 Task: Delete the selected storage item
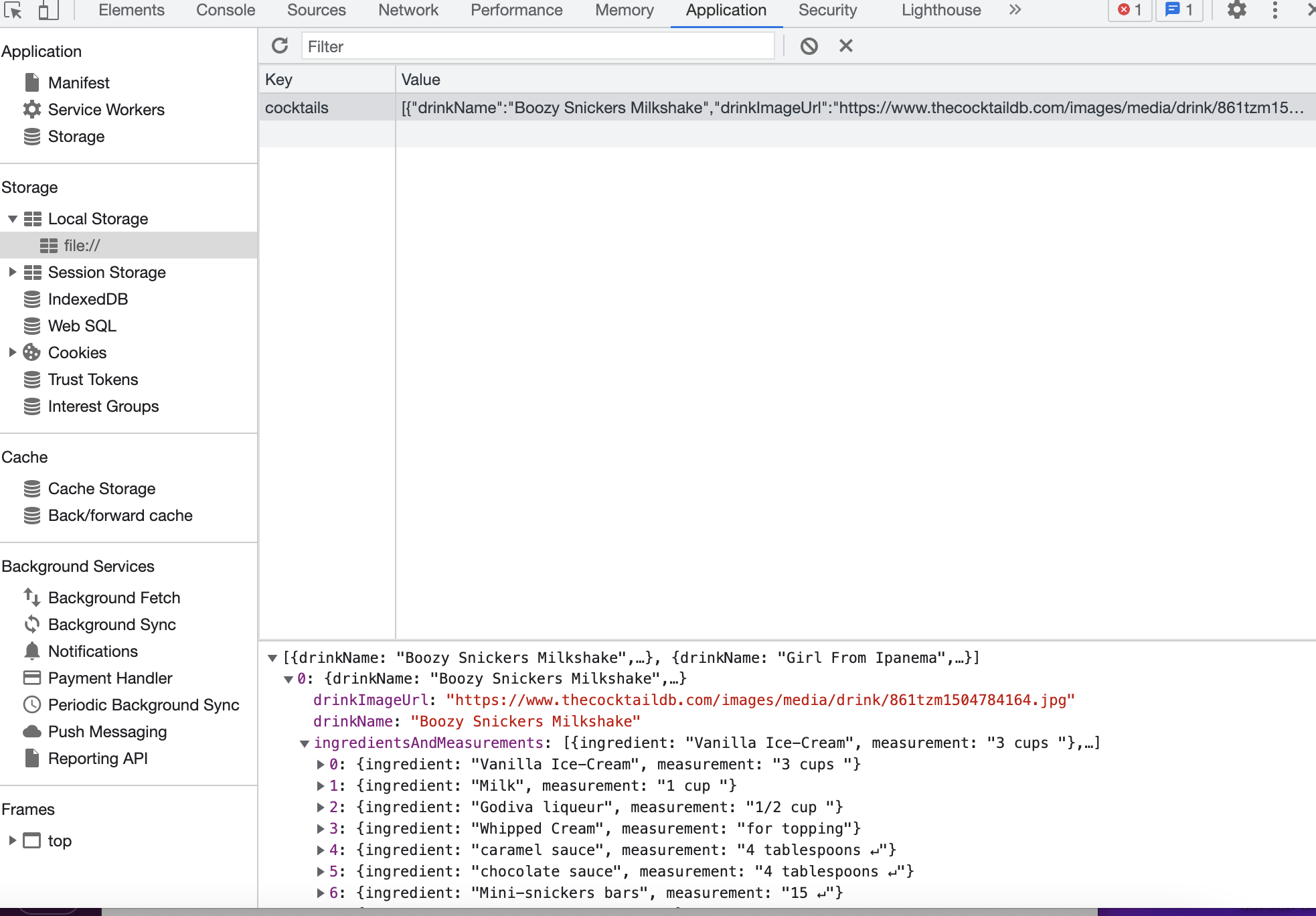[x=846, y=46]
